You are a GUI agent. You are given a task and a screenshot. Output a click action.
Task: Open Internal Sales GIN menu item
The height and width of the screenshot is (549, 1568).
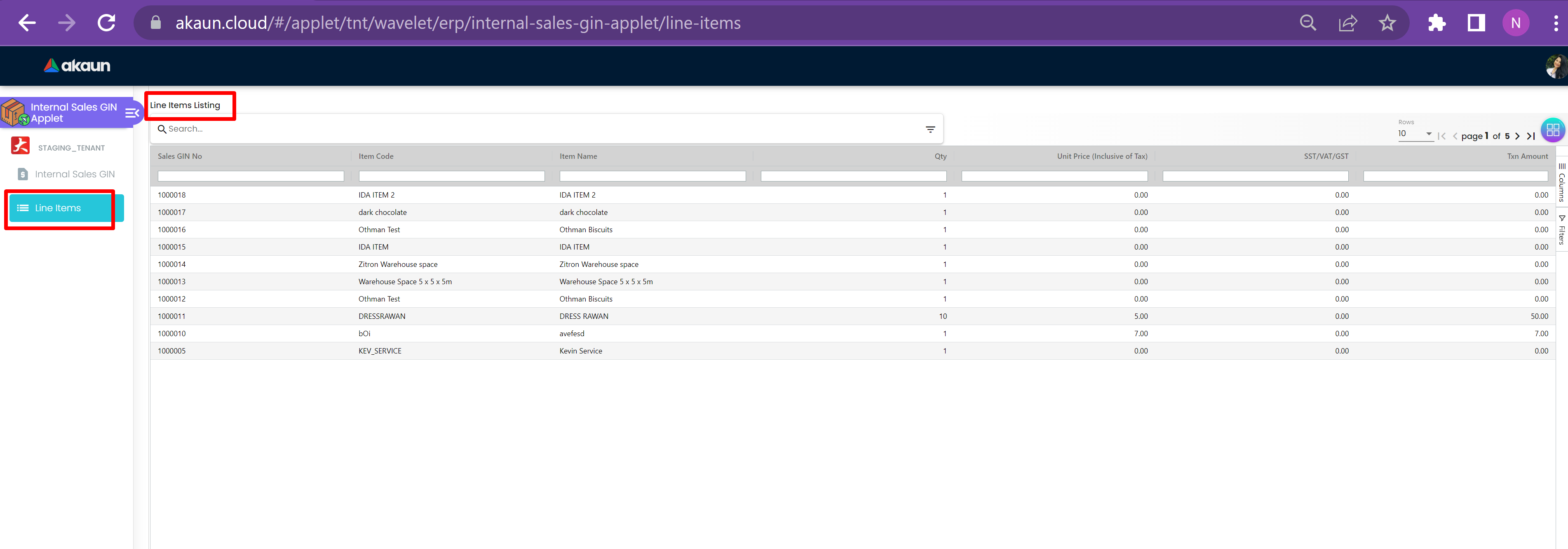pos(74,174)
